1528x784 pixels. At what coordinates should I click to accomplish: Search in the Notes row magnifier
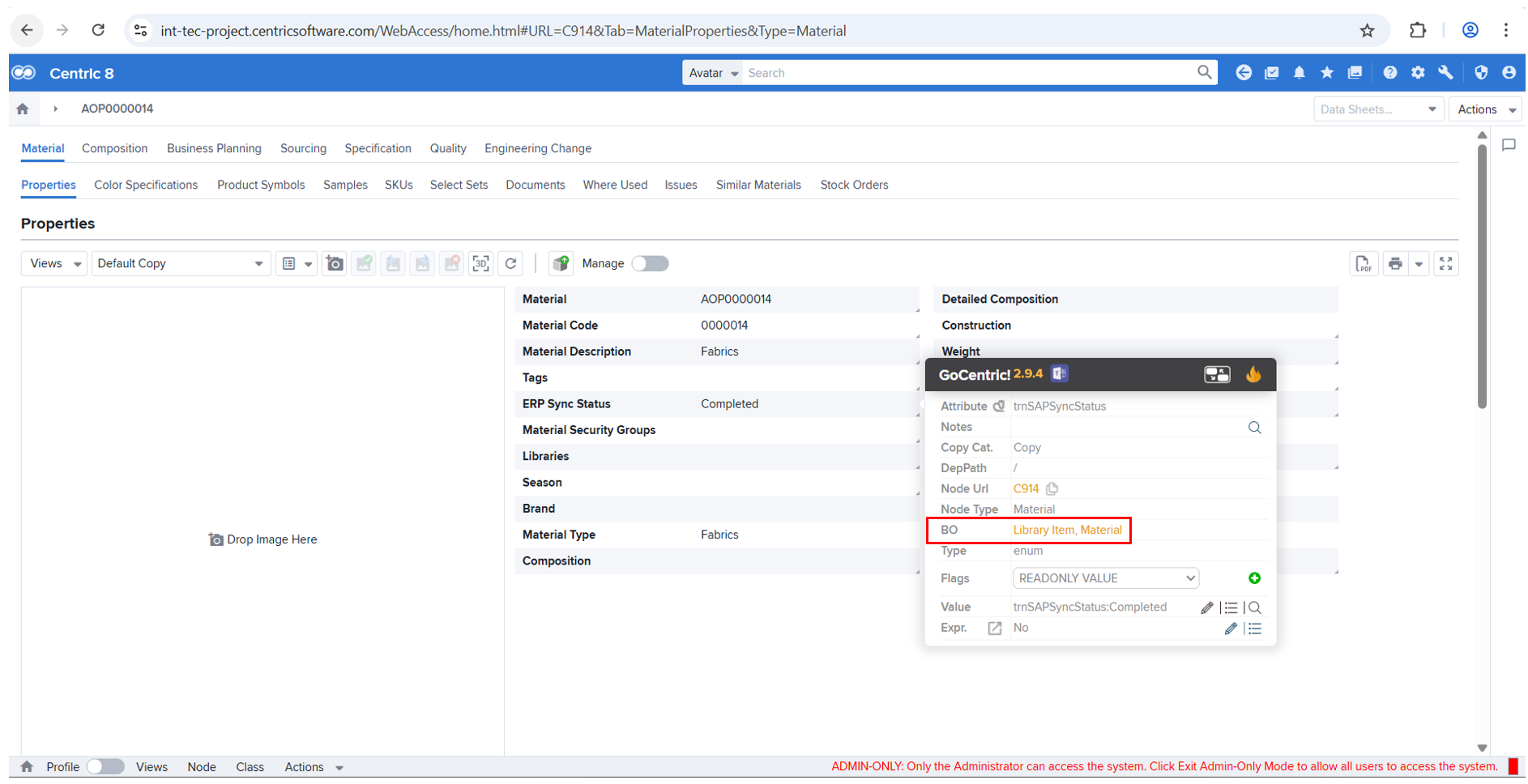[1254, 428]
